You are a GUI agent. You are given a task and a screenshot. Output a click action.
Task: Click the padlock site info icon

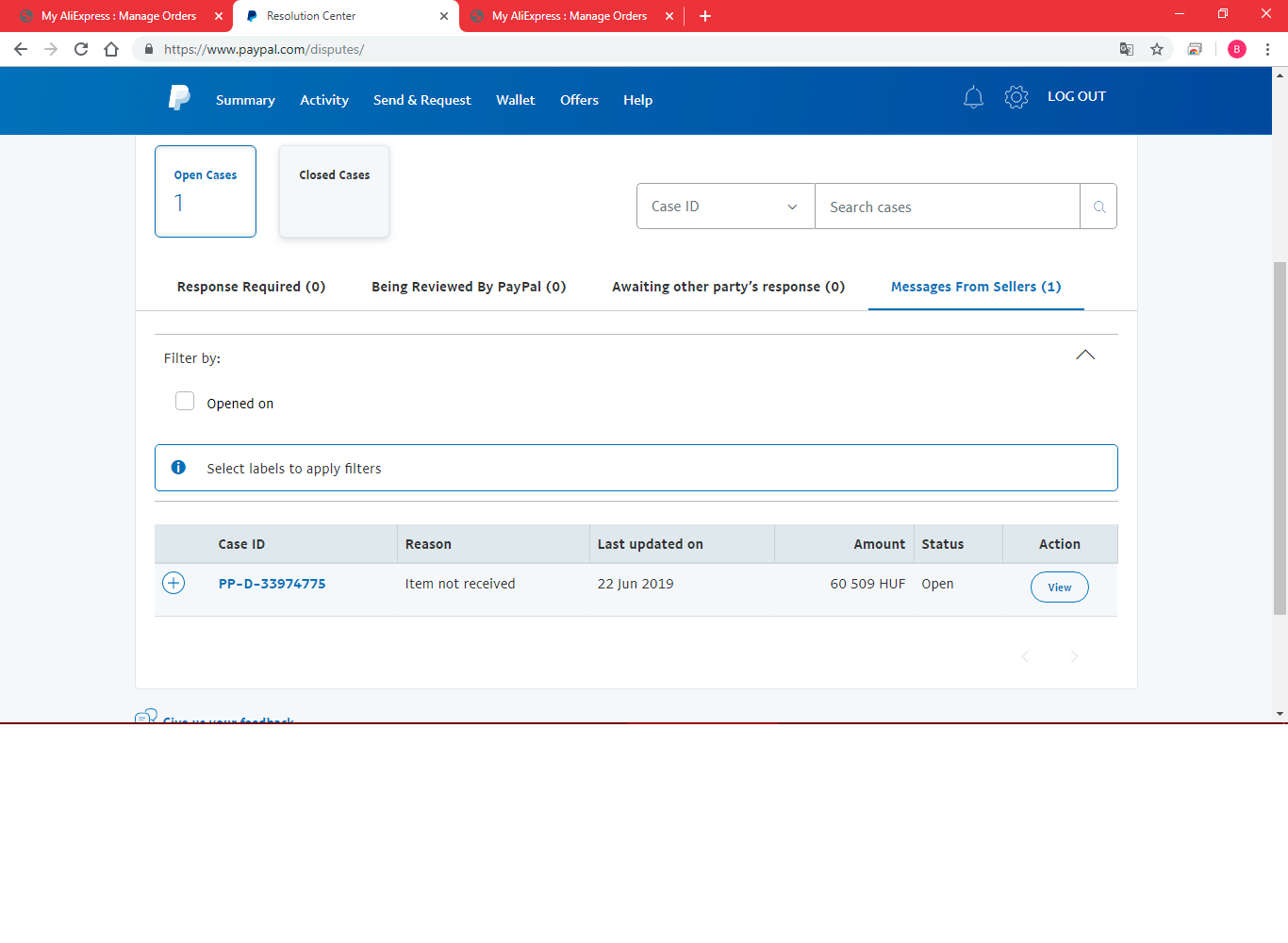[x=149, y=49]
